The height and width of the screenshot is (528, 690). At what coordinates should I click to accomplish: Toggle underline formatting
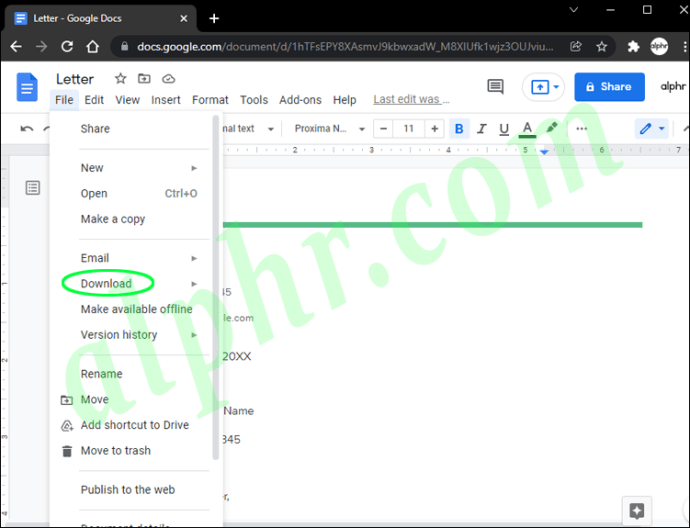click(504, 128)
